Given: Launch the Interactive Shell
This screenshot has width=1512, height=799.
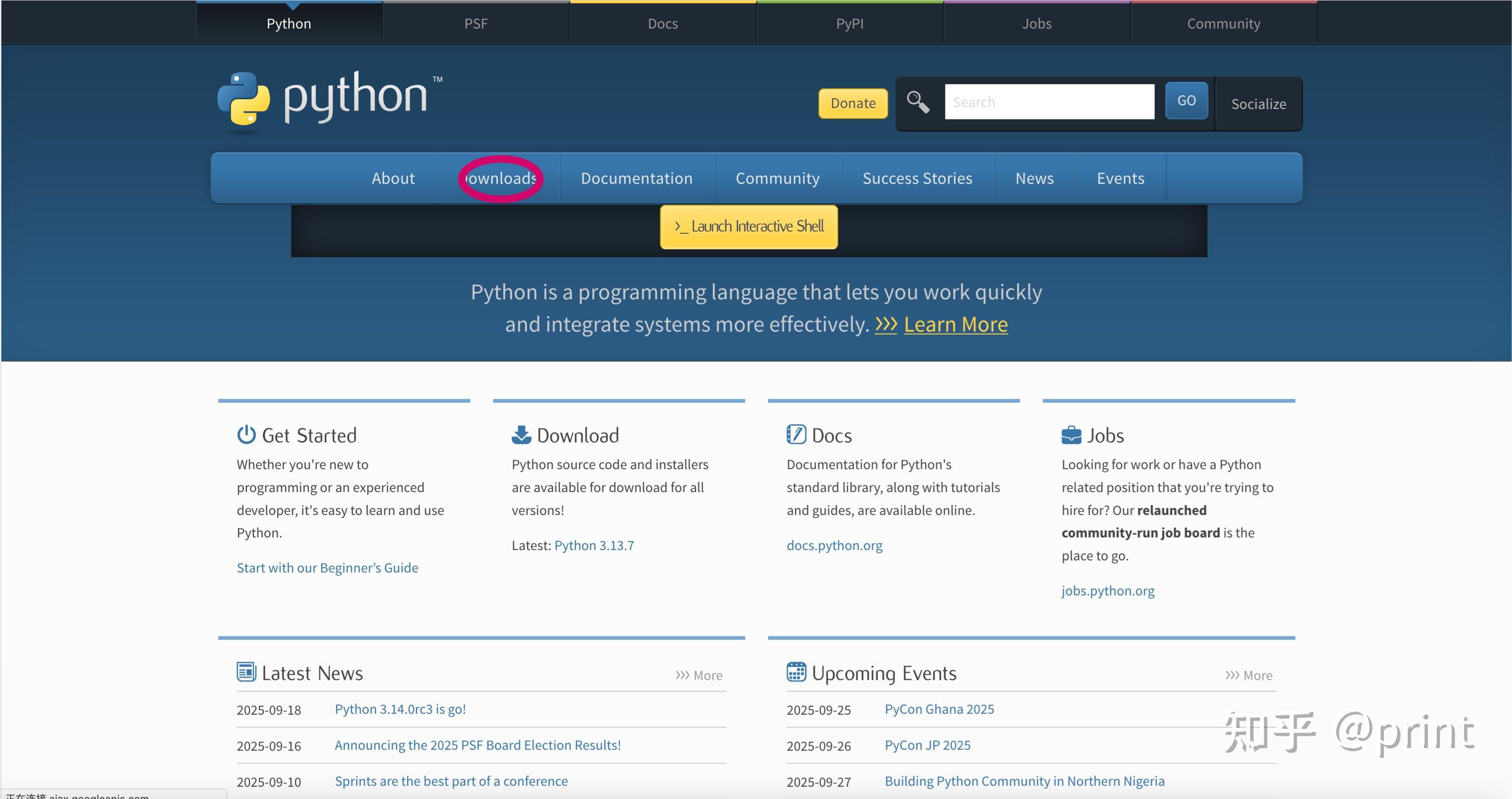Looking at the screenshot, I should [749, 226].
